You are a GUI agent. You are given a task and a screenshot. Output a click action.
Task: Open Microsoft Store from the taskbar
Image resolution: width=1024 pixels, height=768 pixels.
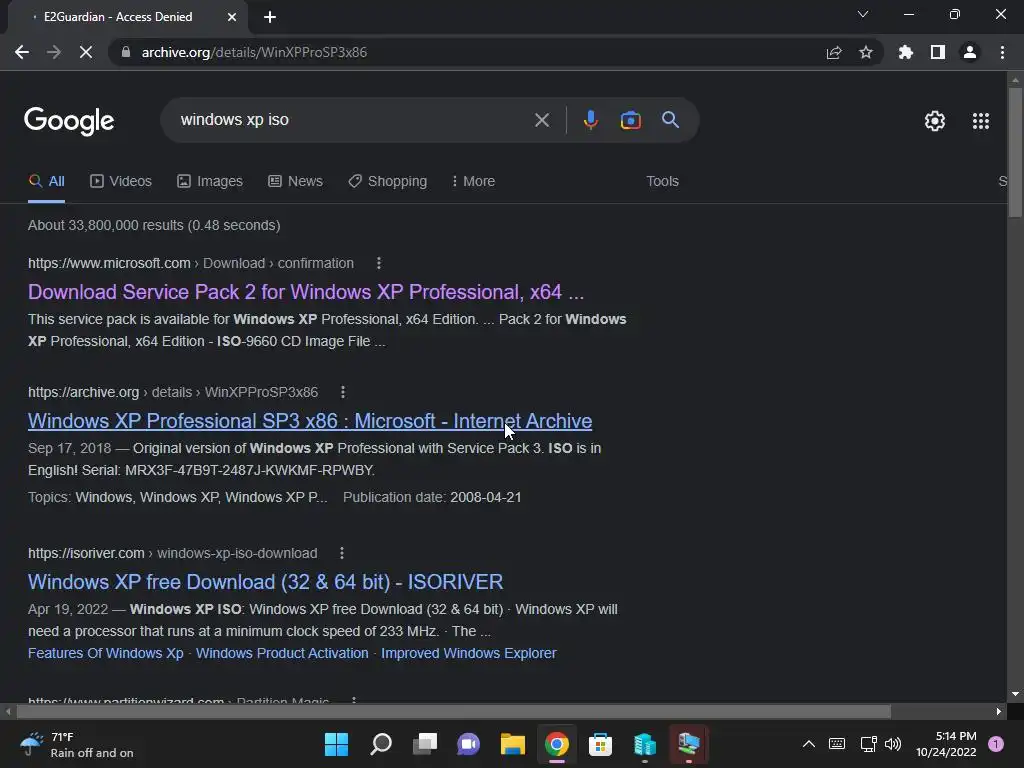600,744
